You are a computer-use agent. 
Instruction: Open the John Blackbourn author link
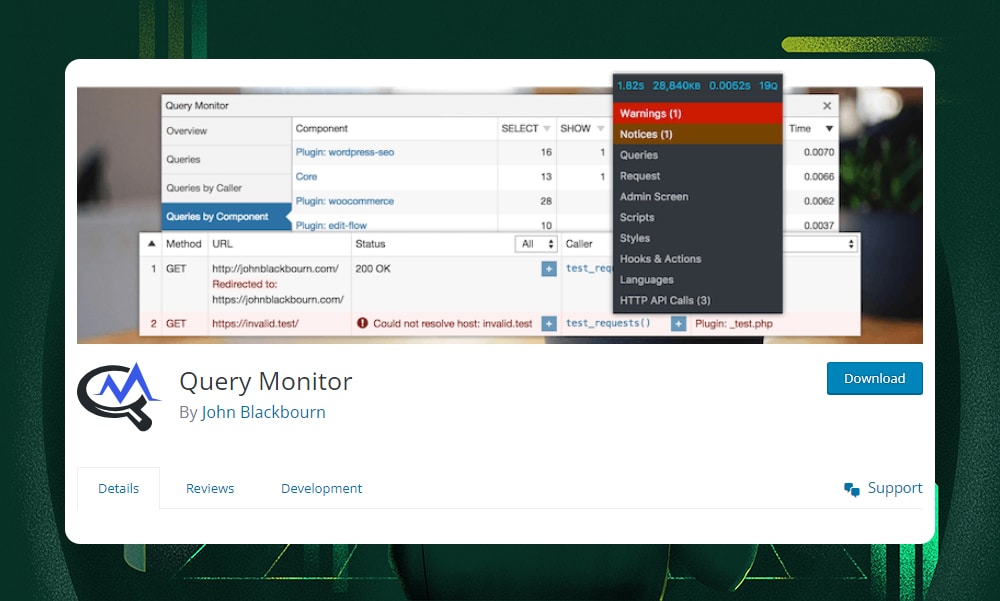coord(262,411)
